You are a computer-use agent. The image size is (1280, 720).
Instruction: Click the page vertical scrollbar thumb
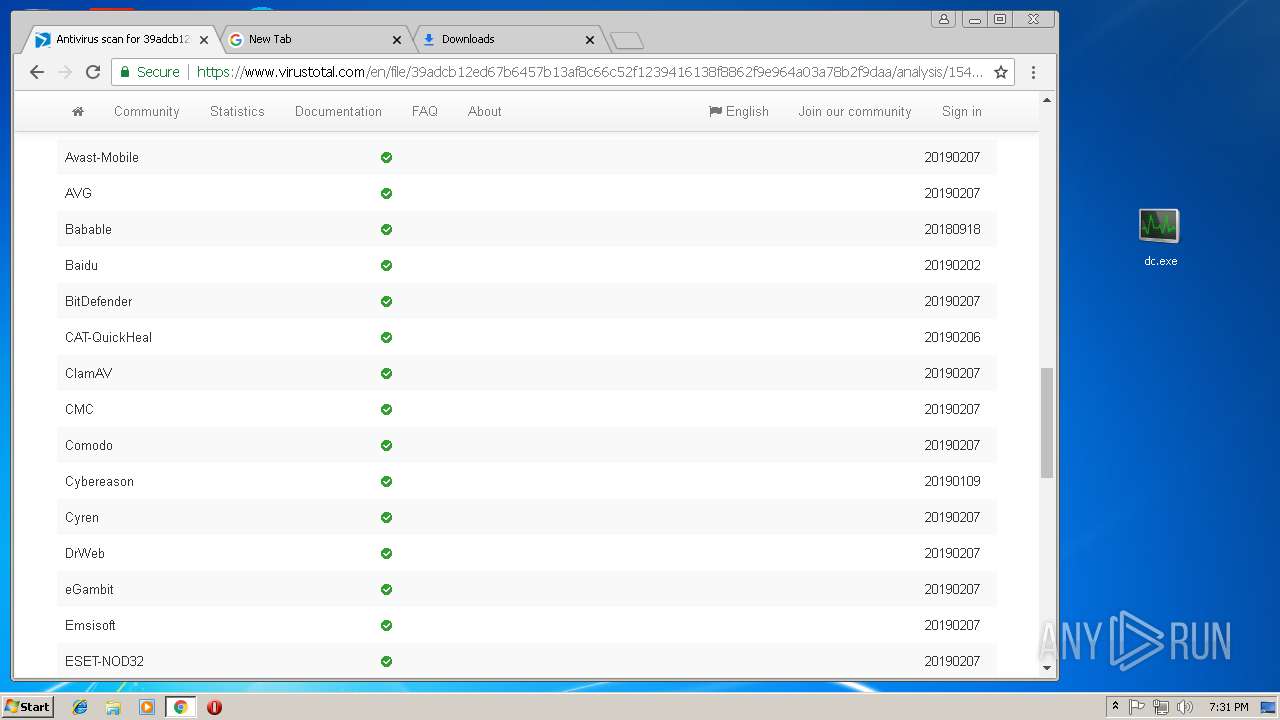pyautogui.click(x=1047, y=422)
